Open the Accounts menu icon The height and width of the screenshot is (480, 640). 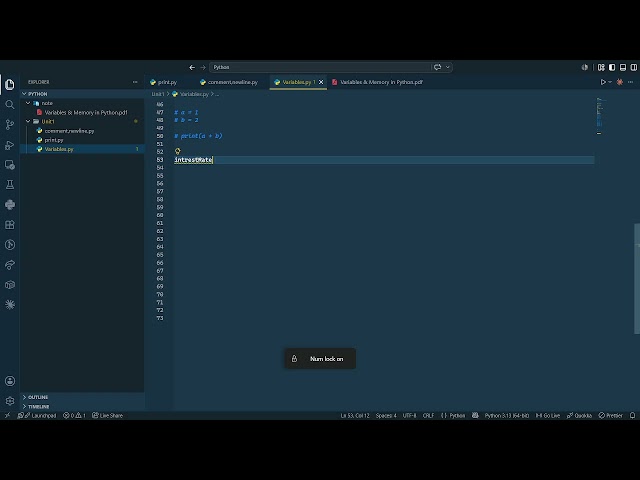(x=10, y=381)
